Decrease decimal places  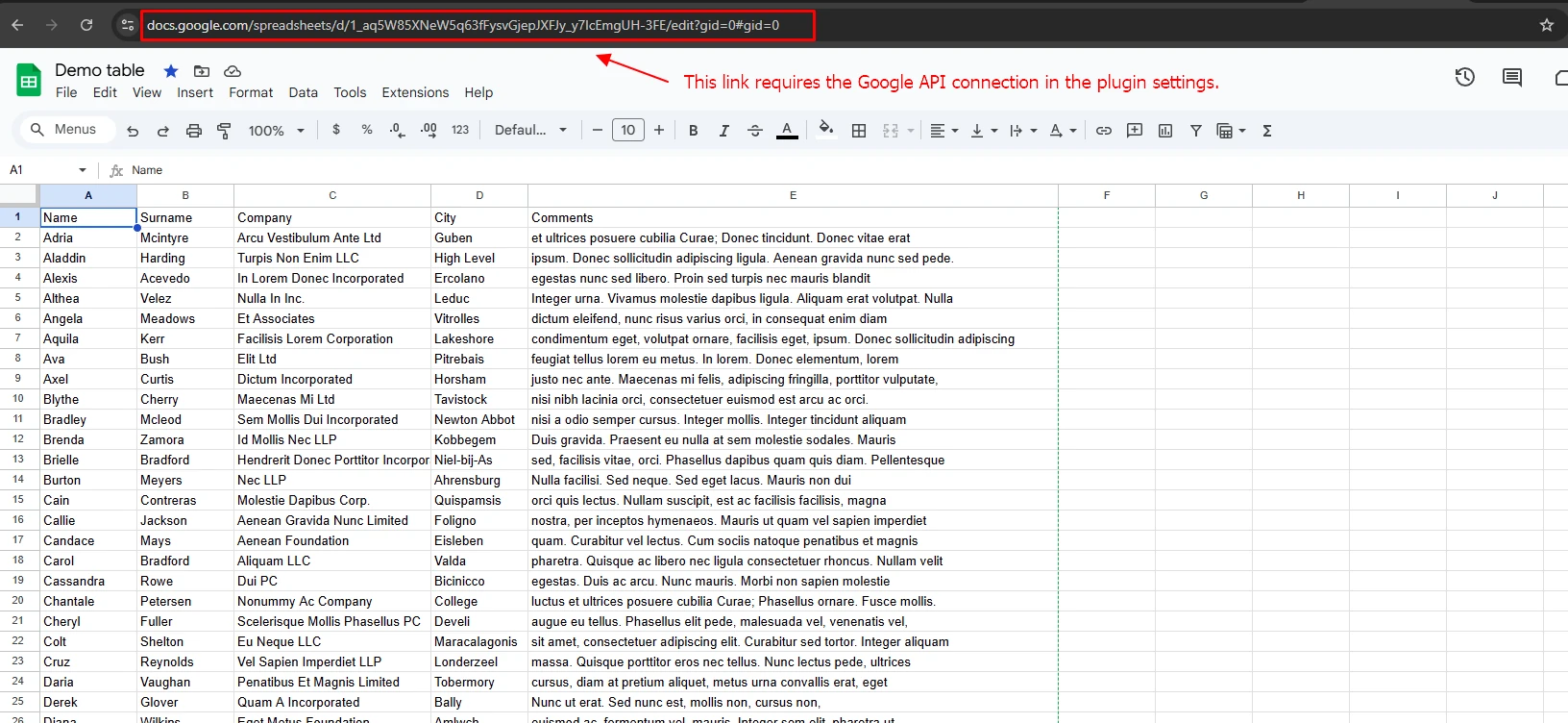click(398, 130)
